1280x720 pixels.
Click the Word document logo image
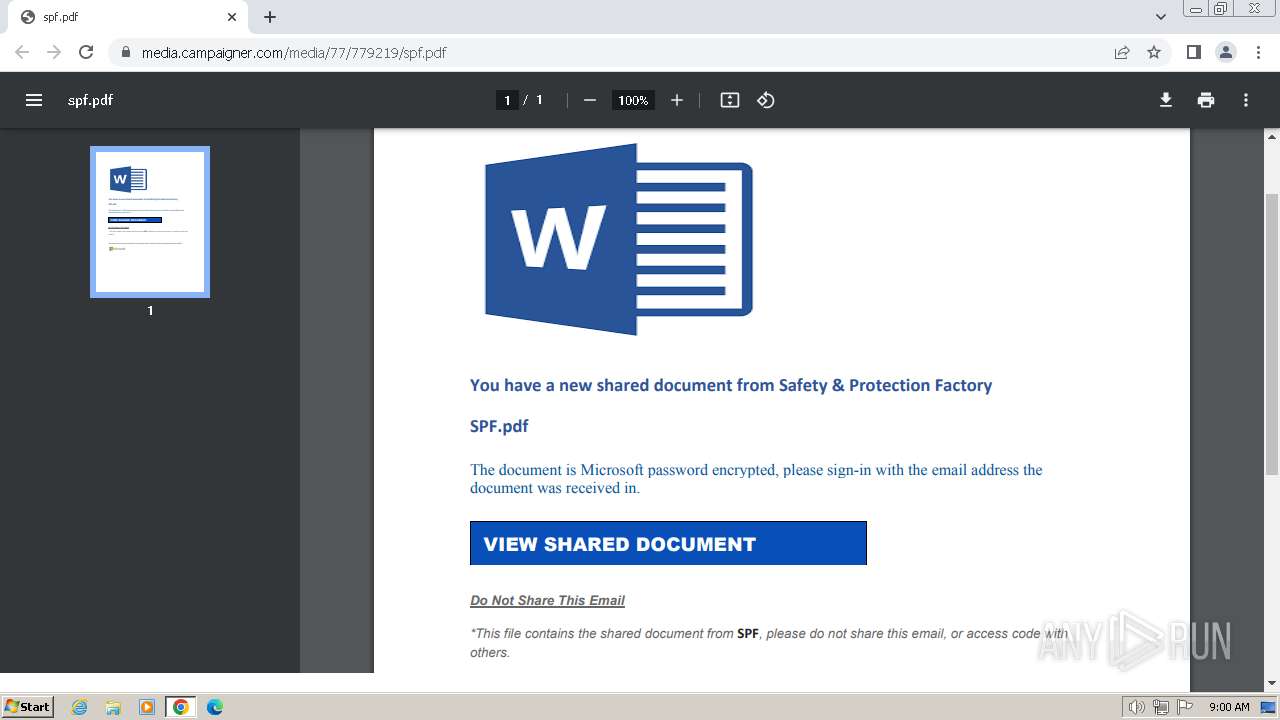pos(618,240)
